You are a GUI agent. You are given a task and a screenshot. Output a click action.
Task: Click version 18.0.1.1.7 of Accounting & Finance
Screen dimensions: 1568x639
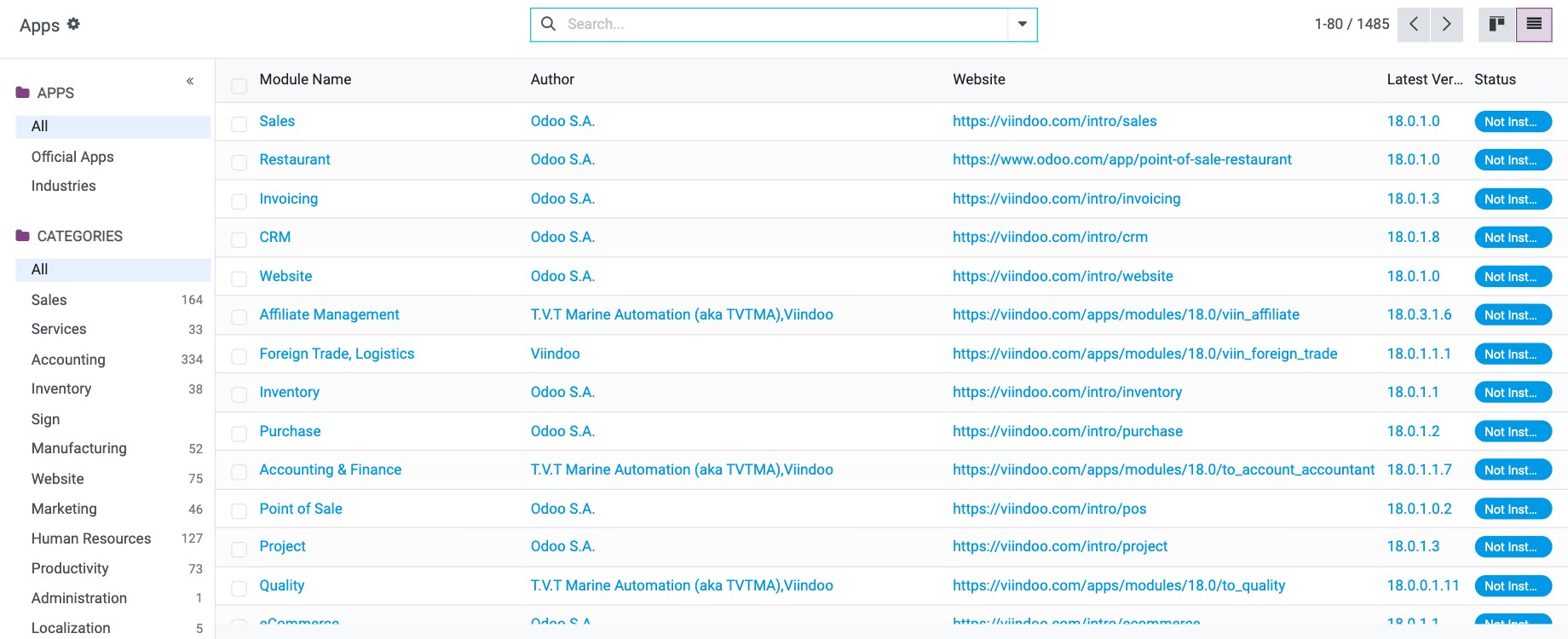pos(1419,469)
